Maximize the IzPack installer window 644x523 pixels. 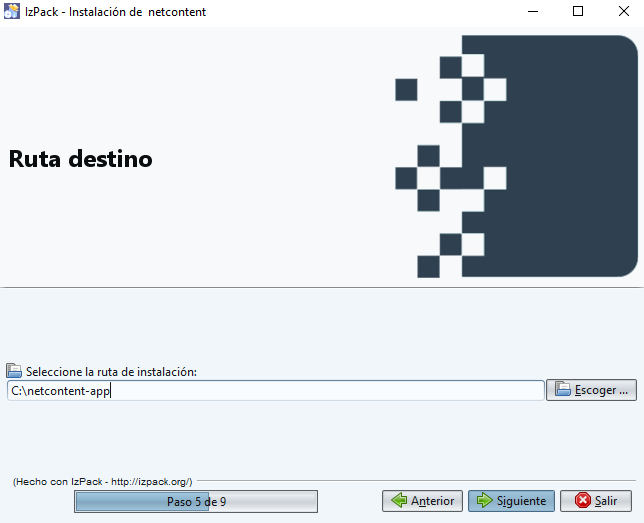click(x=577, y=12)
